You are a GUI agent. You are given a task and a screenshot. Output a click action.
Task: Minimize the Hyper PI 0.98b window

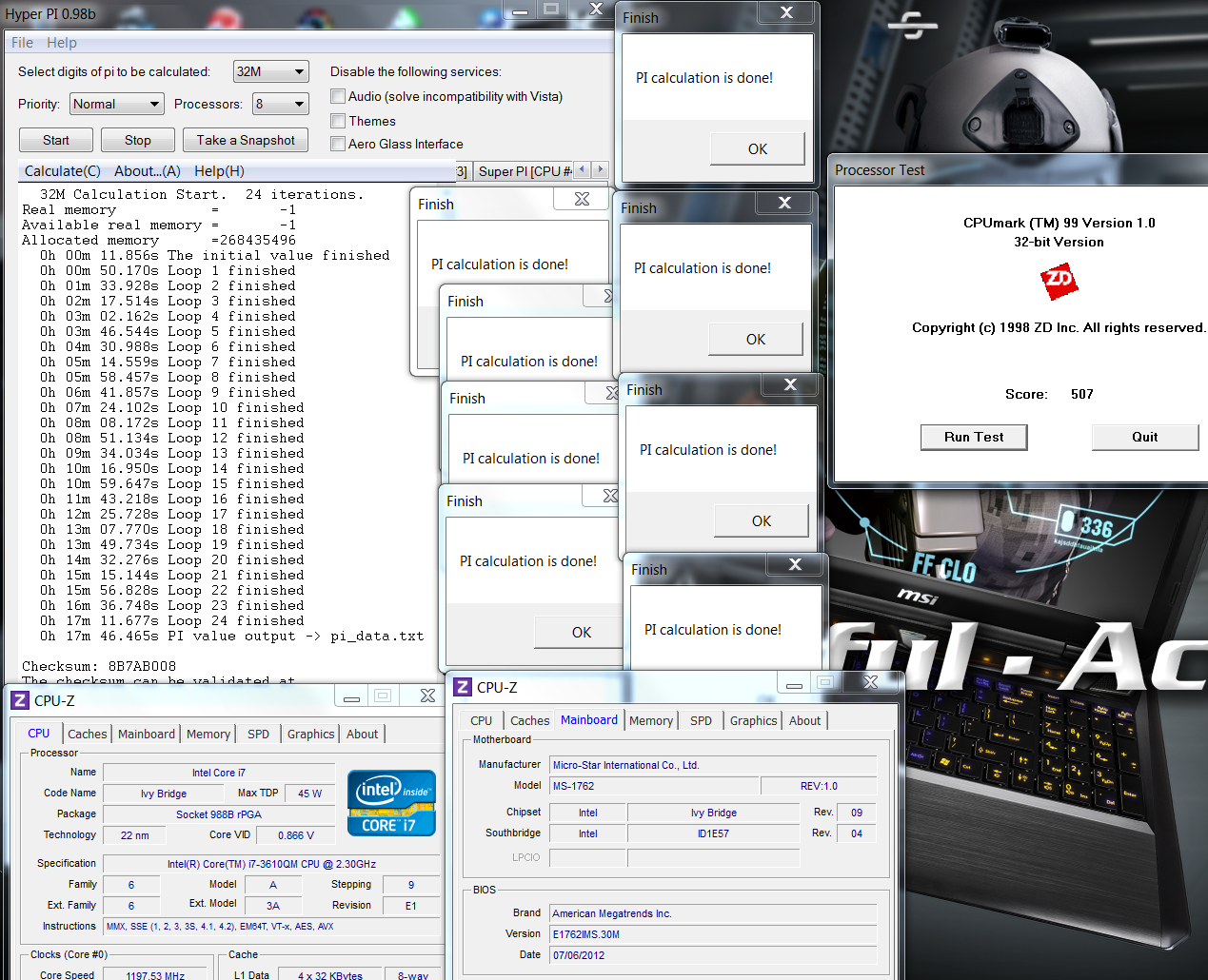(x=520, y=10)
